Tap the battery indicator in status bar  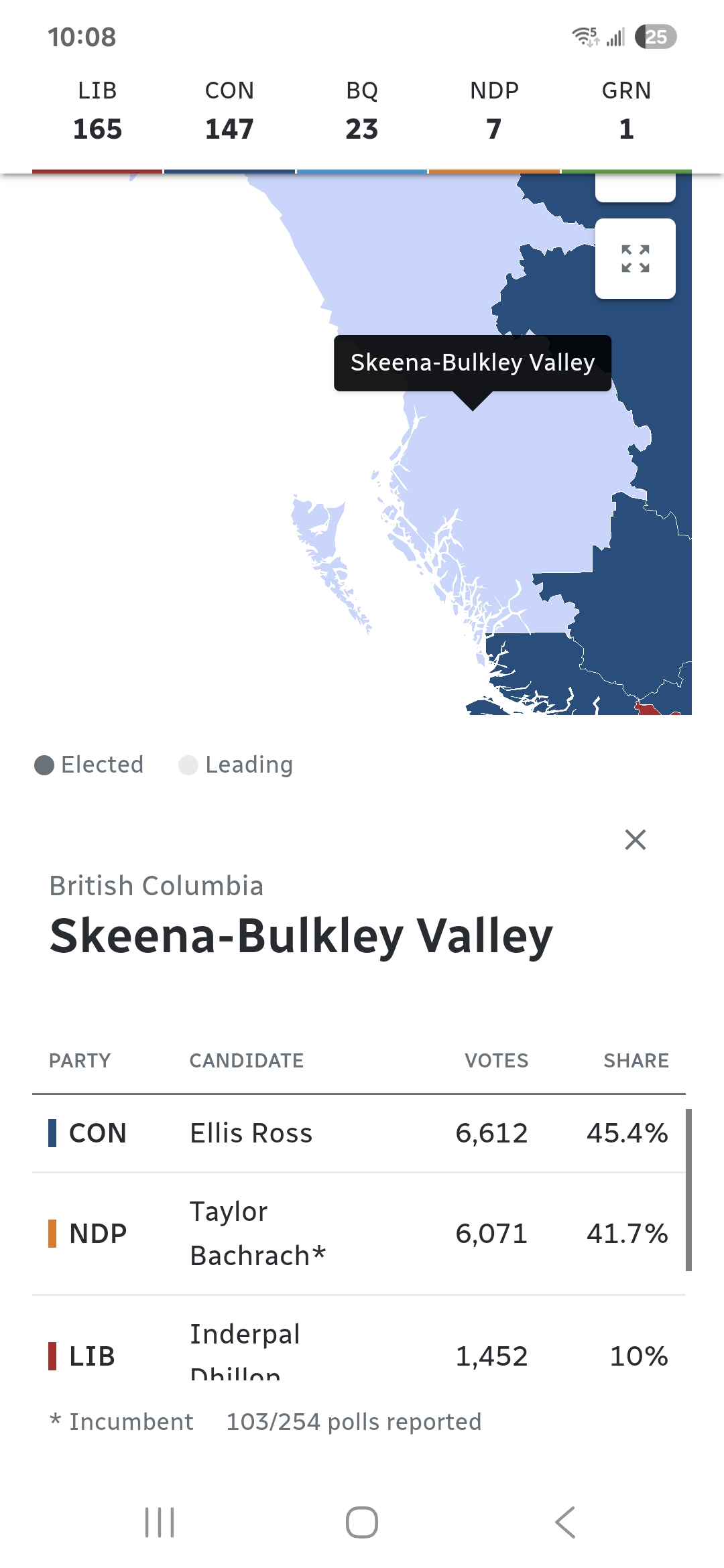tap(656, 37)
